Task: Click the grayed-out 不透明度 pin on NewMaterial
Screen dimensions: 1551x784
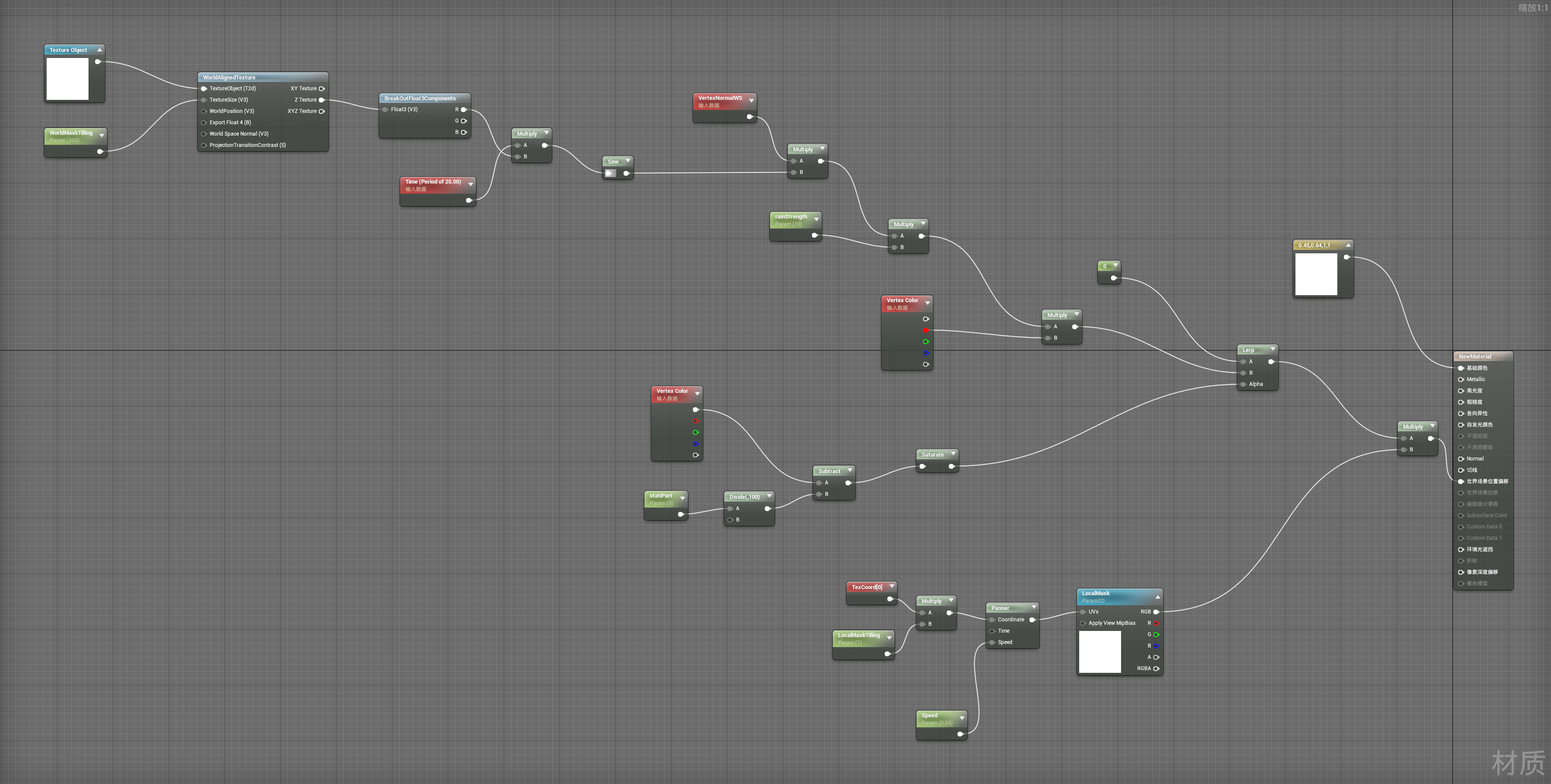Action: point(1461,436)
